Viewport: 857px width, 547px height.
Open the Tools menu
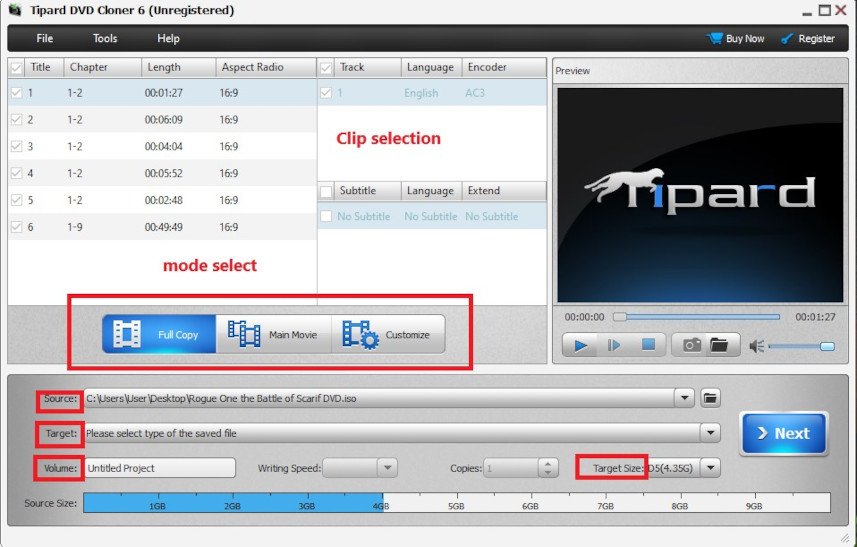click(x=105, y=38)
